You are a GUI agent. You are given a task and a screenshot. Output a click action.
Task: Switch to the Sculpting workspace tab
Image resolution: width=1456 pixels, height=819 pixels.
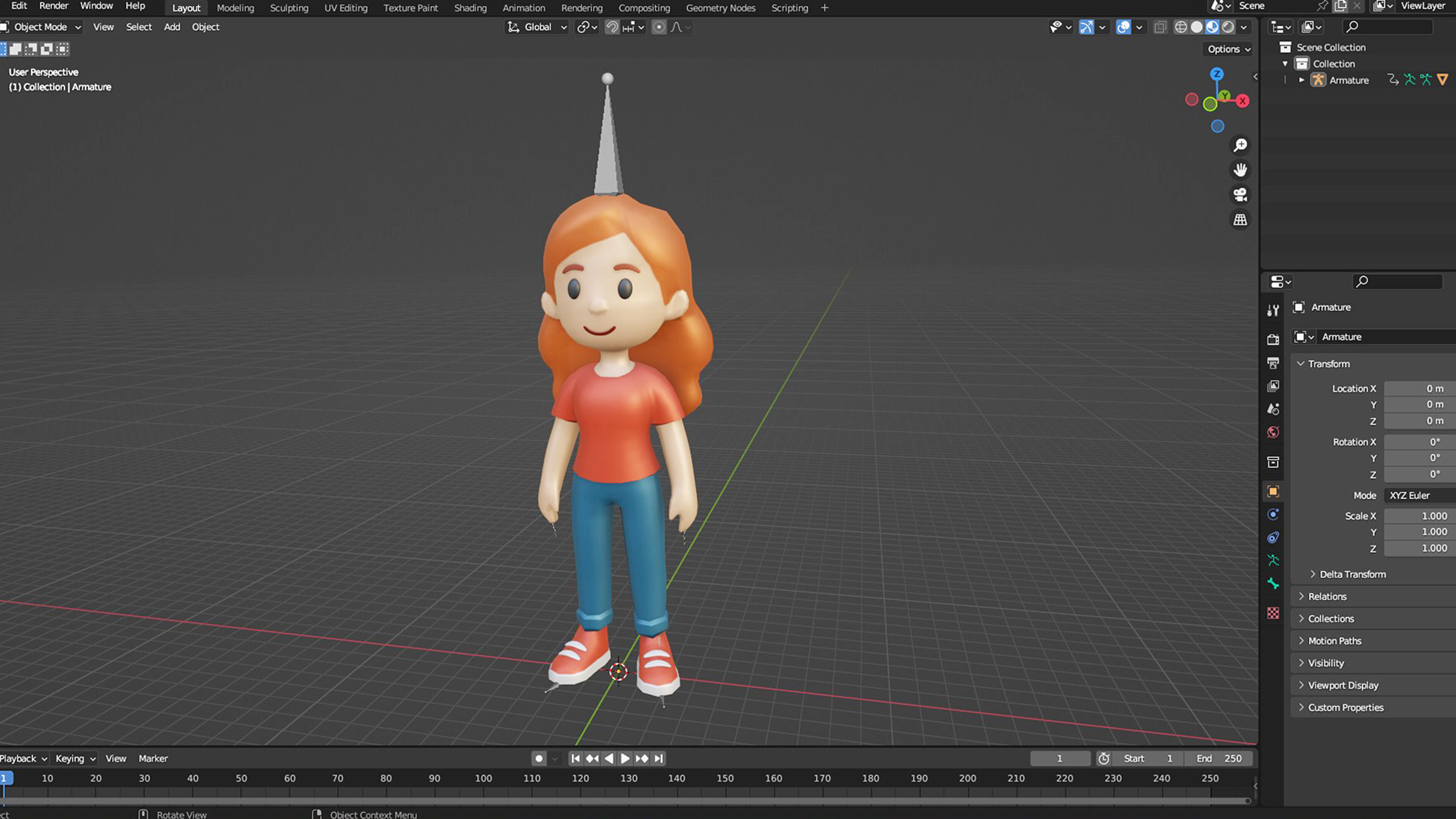(x=289, y=8)
